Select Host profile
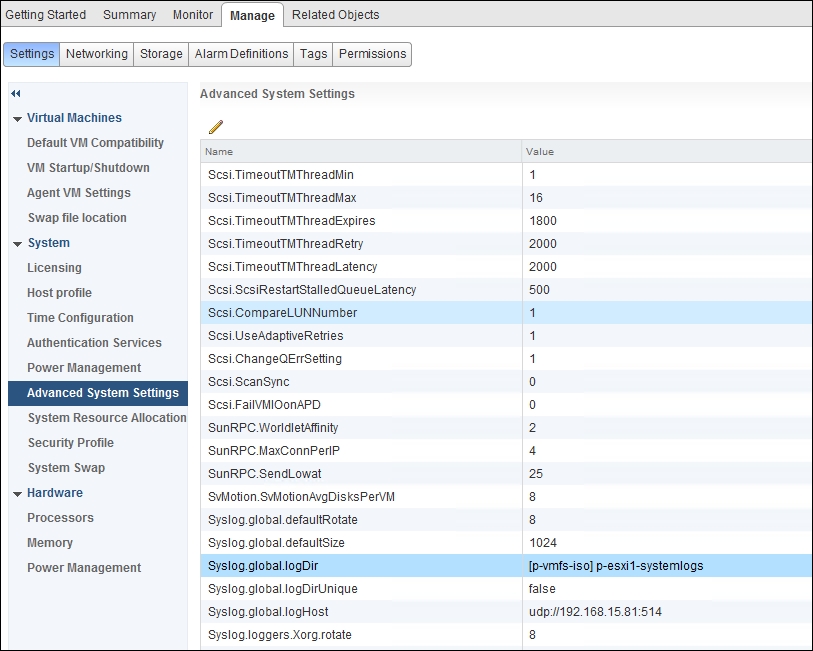This screenshot has width=813, height=651. pyautogui.click(x=60, y=292)
